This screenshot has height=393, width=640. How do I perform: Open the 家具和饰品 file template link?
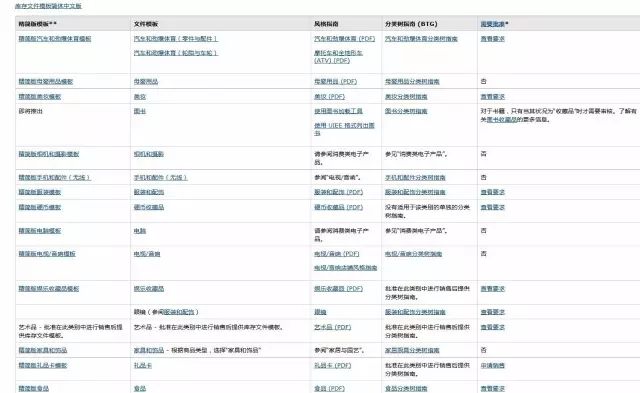point(149,351)
